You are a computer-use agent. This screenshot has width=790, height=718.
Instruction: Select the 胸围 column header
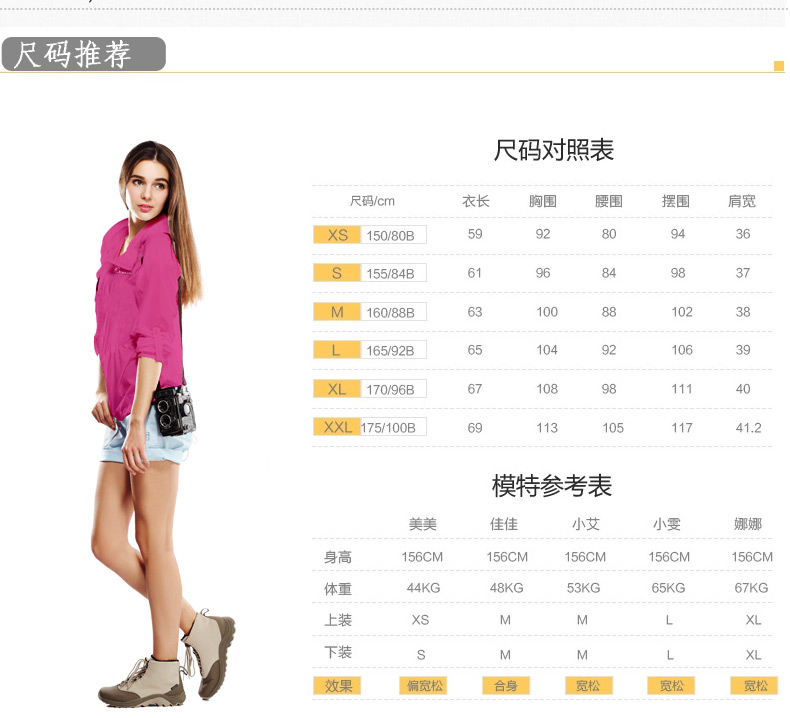[542, 201]
